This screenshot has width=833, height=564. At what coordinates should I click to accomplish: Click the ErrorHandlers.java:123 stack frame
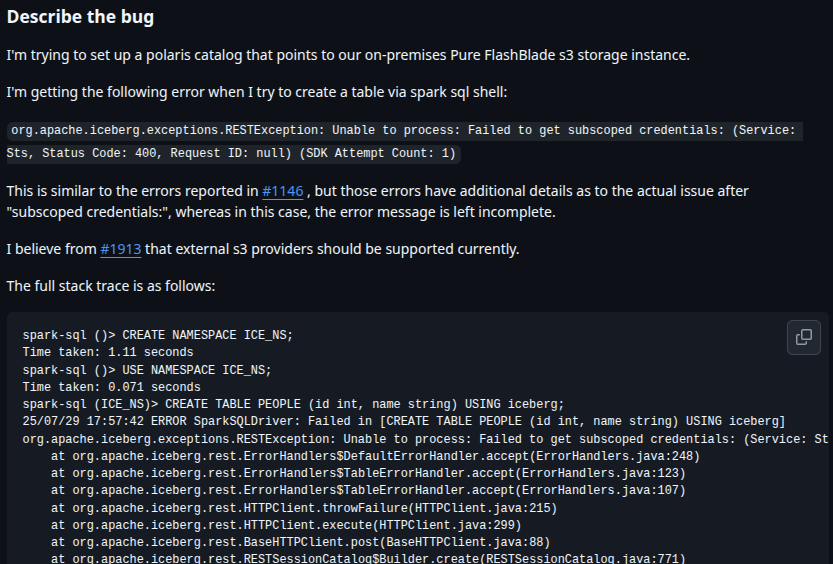368,473
